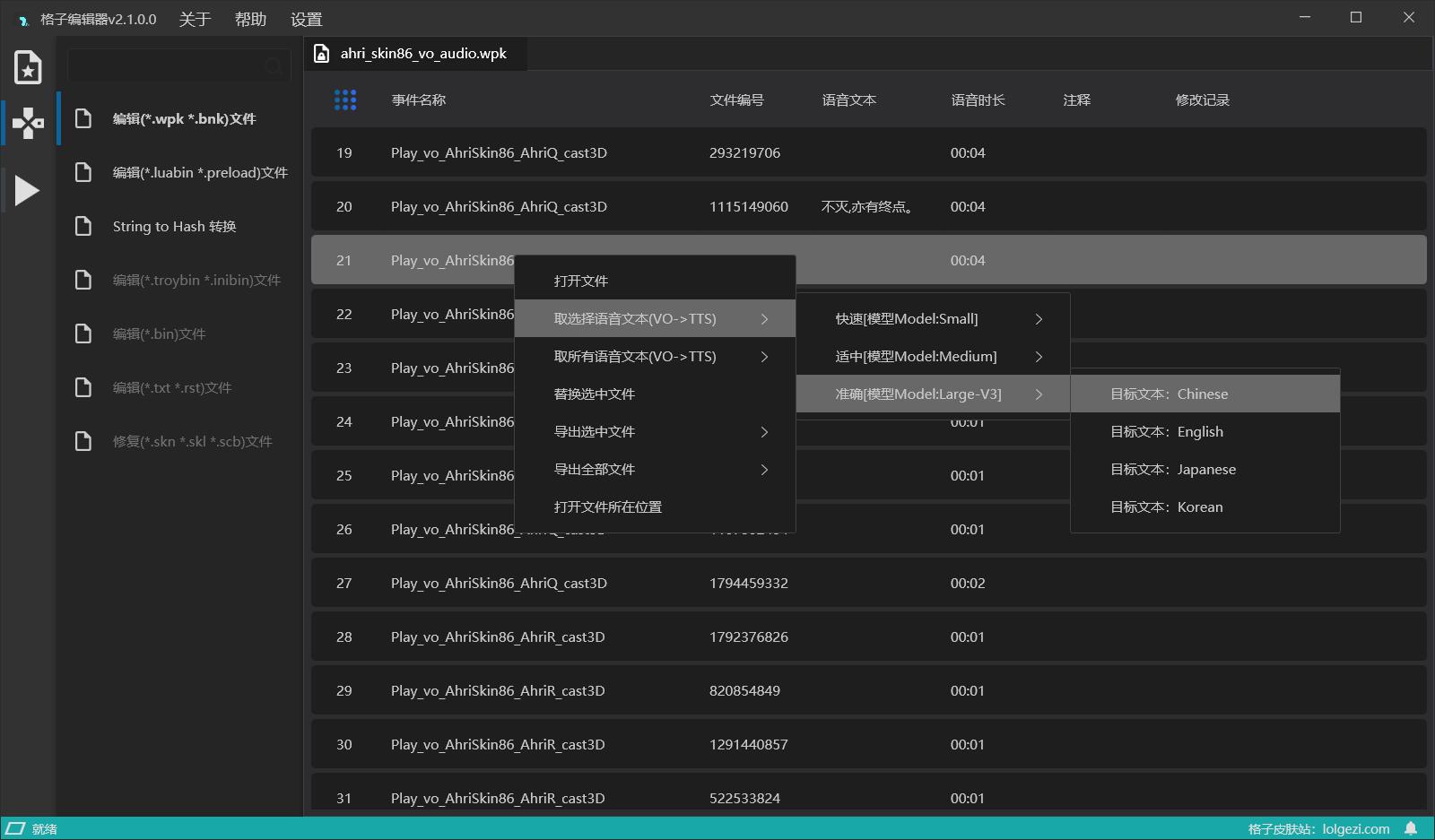This screenshot has height=840, width=1435.
Task: Open the 设置 menu
Action: click(x=306, y=19)
